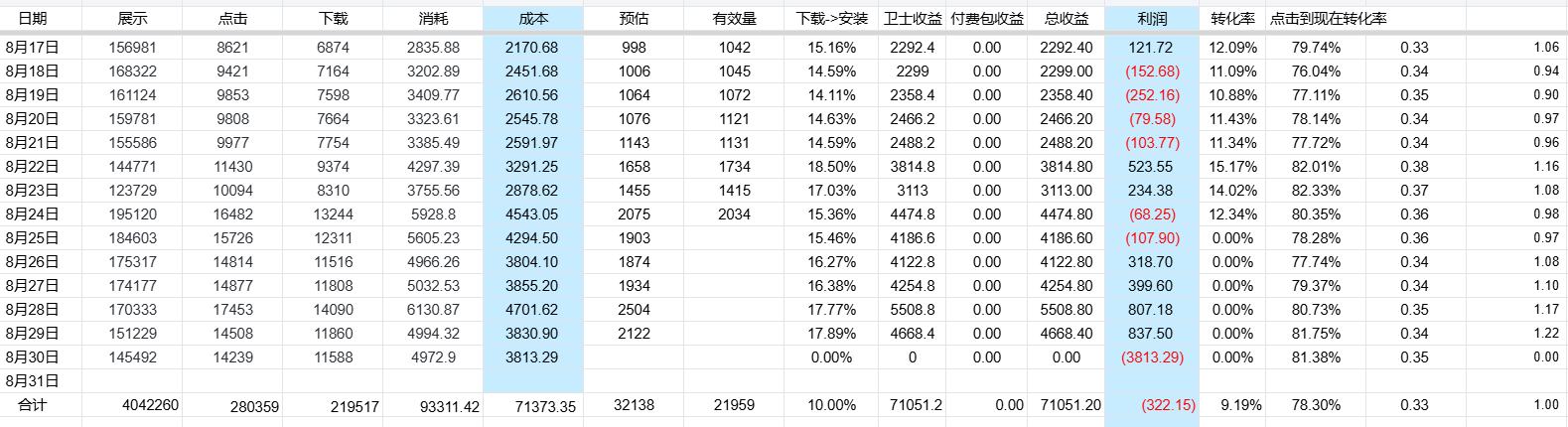Screen dimensions: 1568x427
Task: Click the 预估 column header
Action: (634, 18)
